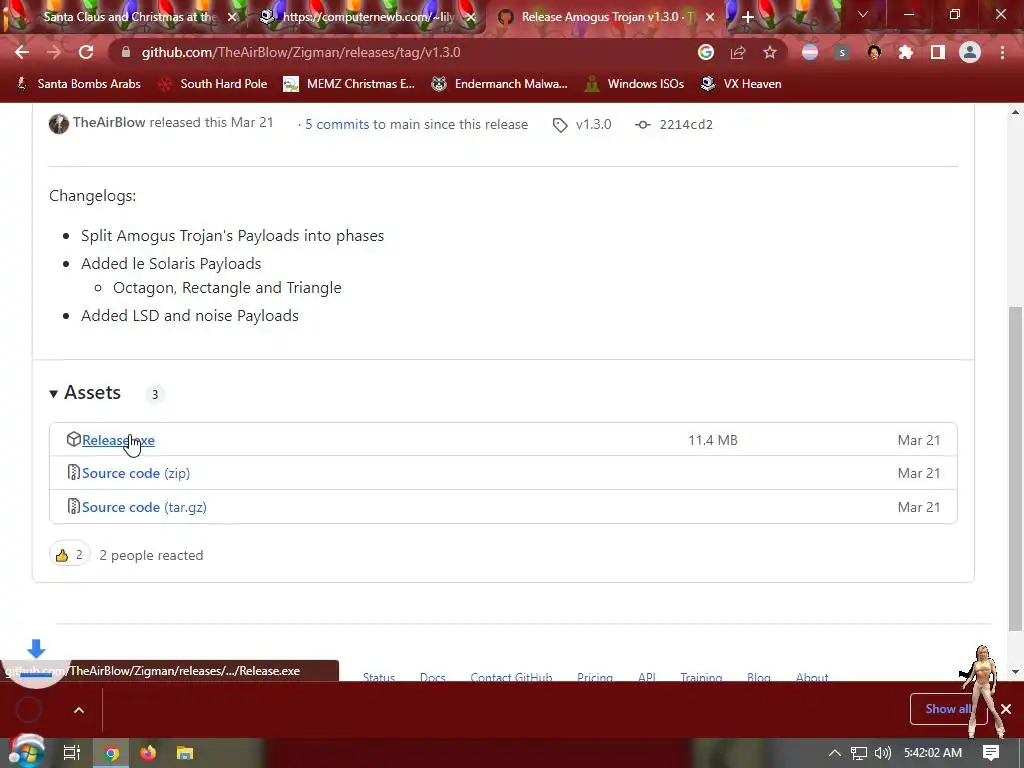1024x768 pixels.
Task: Close the downloads bar
Action: [x=1006, y=709]
